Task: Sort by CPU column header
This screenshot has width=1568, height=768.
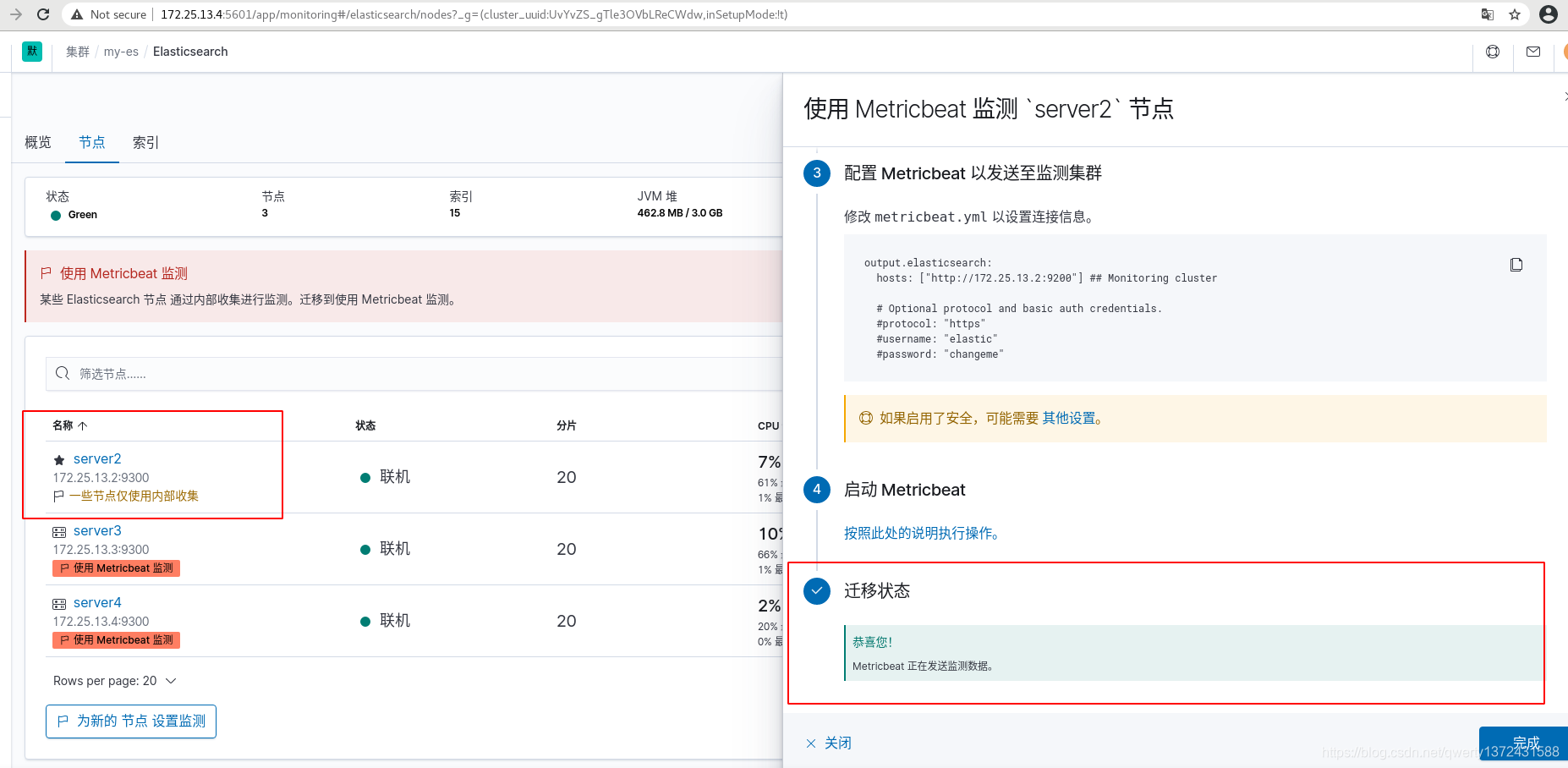Action: (x=769, y=425)
